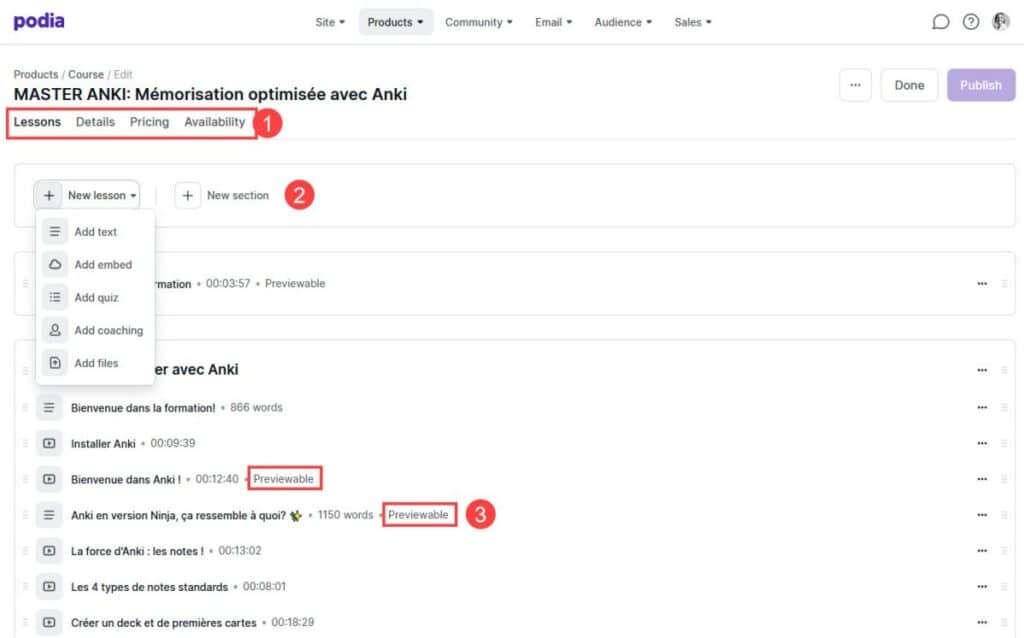The height and width of the screenshot is (638, 1024).
Task: Open the user profile avatar
Action: (1000, 22)
